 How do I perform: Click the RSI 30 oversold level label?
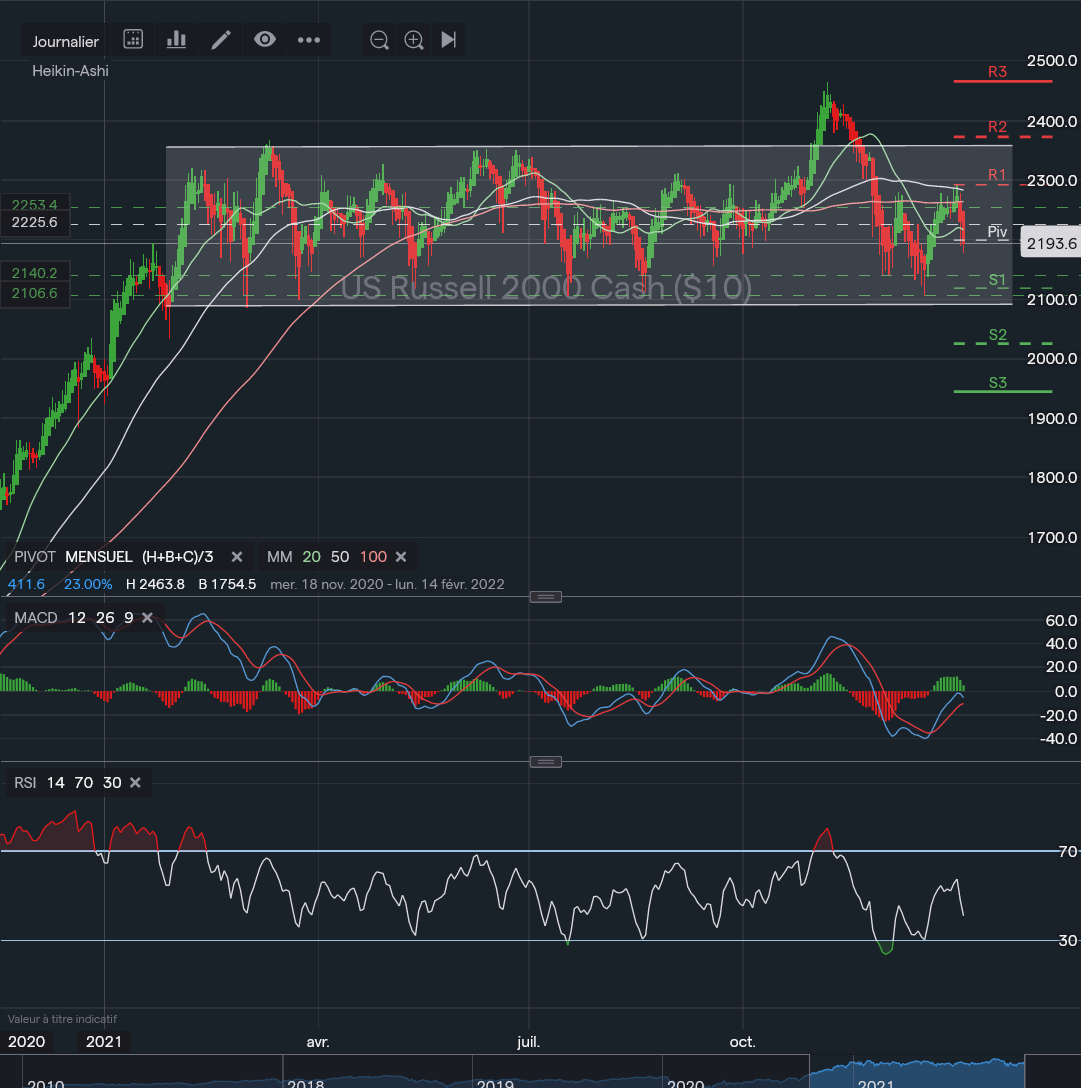[1068, 940]
